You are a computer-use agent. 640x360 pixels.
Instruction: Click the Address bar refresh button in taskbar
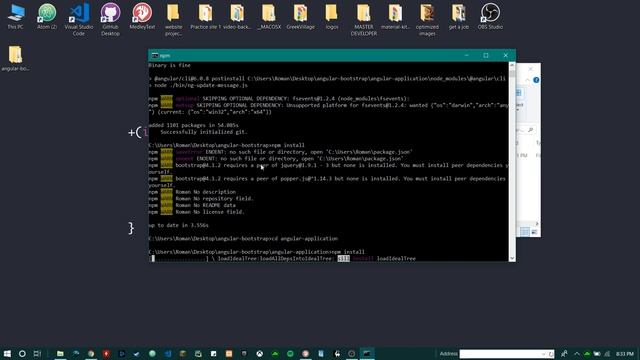pyautogui.click(x=551, y=353)
